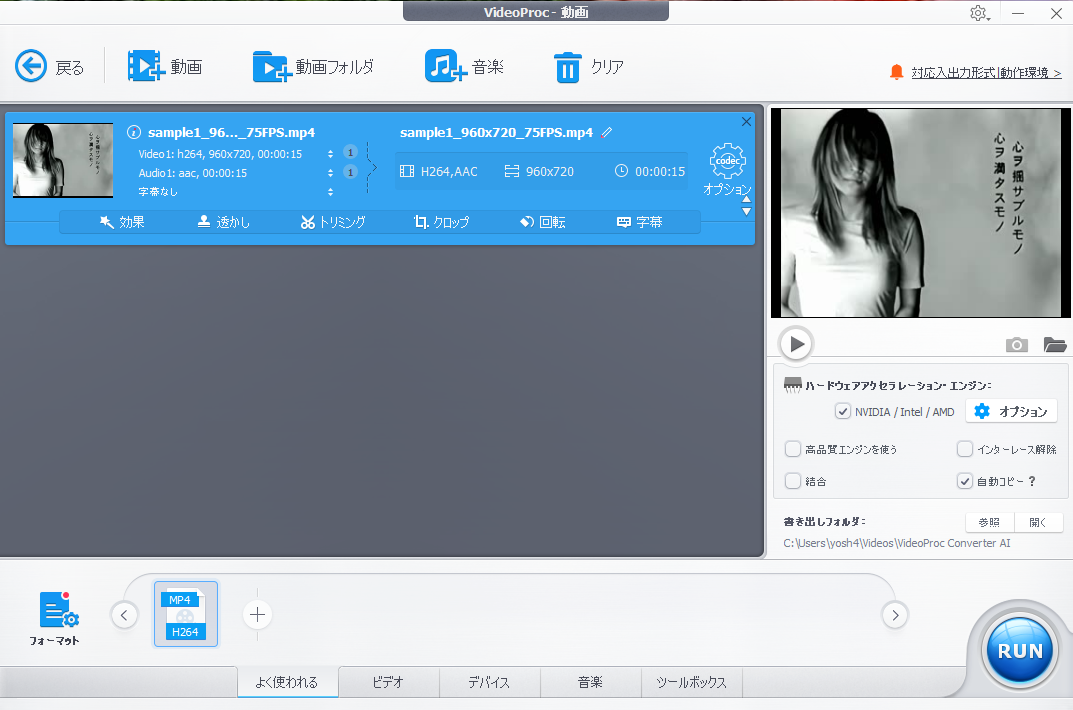
Task: Enable 高品質エンジンを使う checkbox
Action: coord(792,449)
